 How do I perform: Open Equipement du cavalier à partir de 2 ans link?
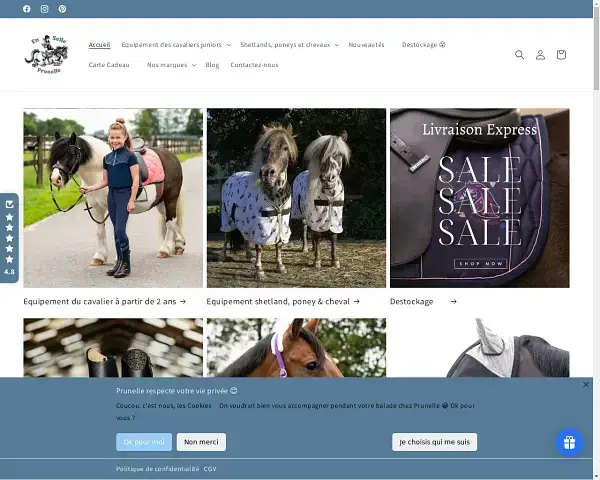[x=104, y=302]
